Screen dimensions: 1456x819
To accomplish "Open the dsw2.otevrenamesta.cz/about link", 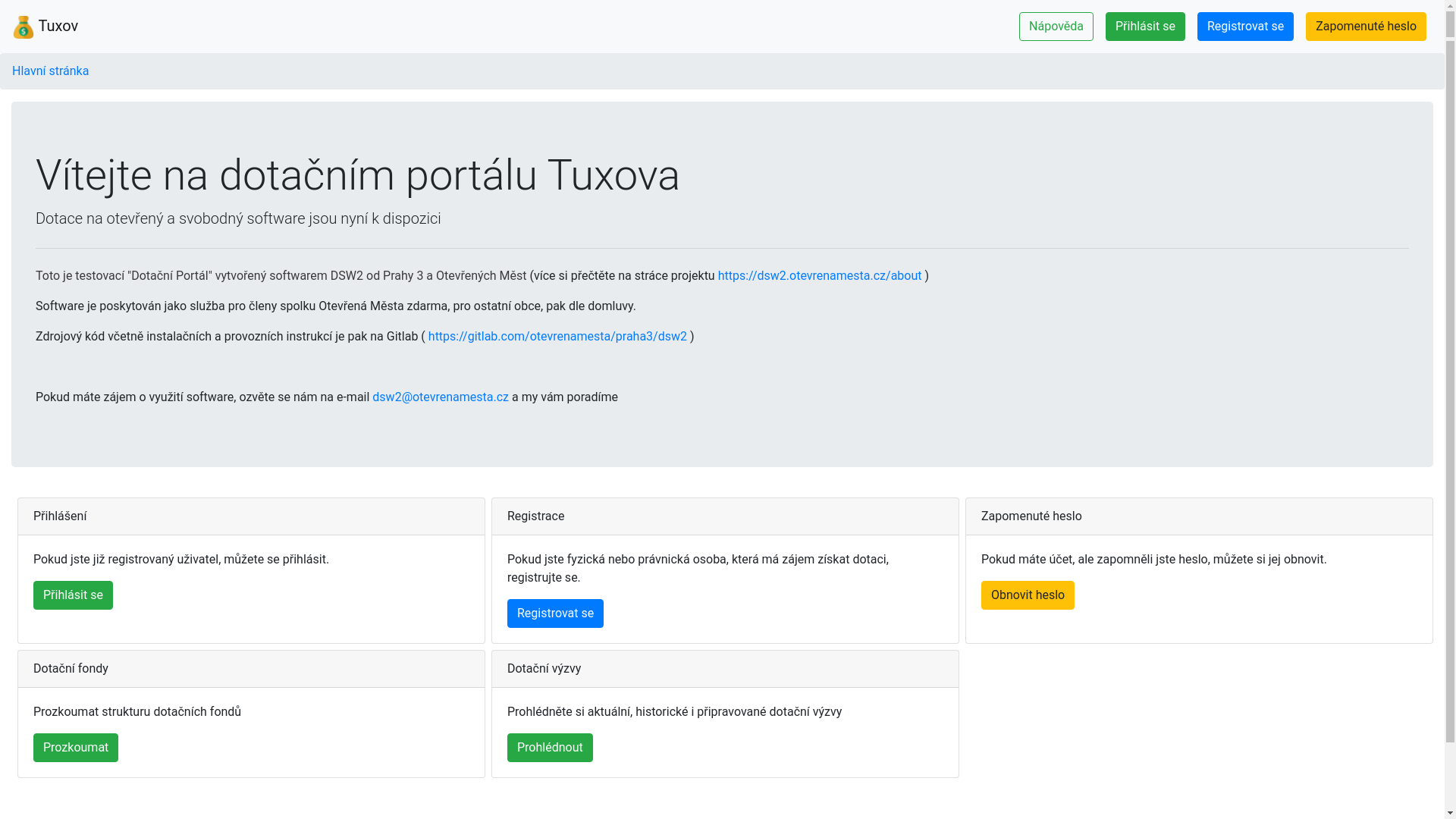I will pos(819,276).
